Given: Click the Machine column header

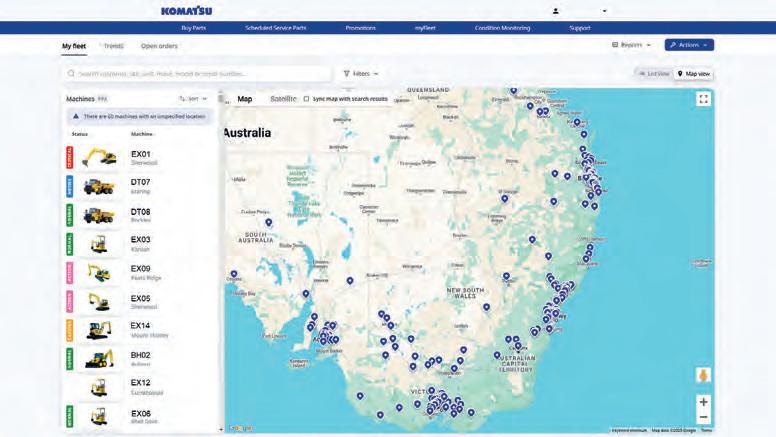Looking at the screenshot, I should click(x=142, y=134).
